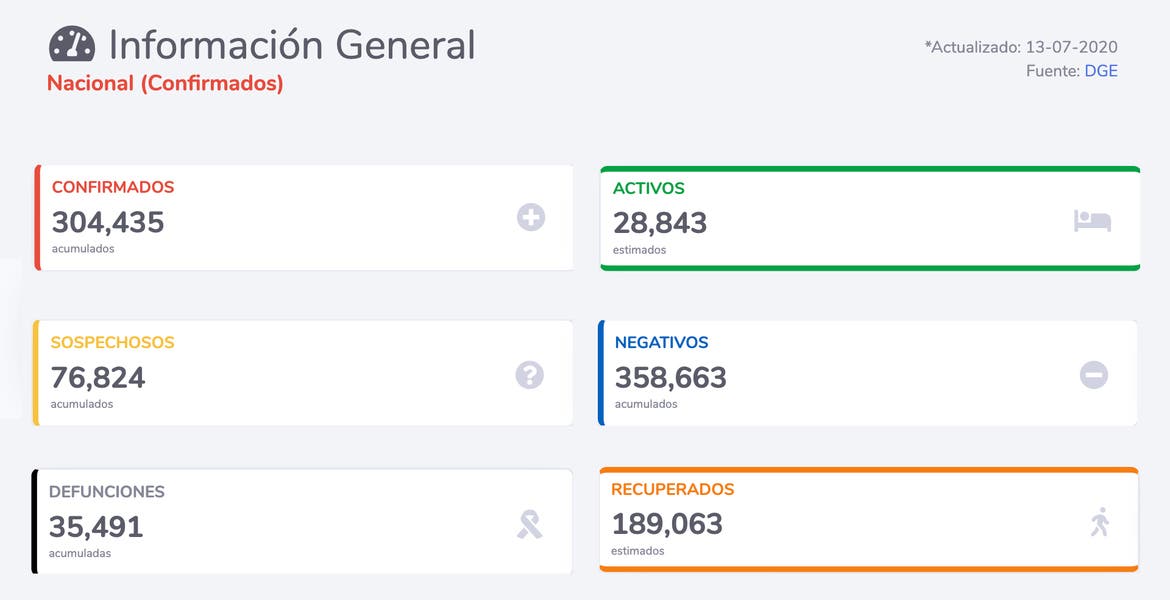1170x600 pixels.
Task: Click the plus icon in Confirmados card
Action: tap(531, 217)
